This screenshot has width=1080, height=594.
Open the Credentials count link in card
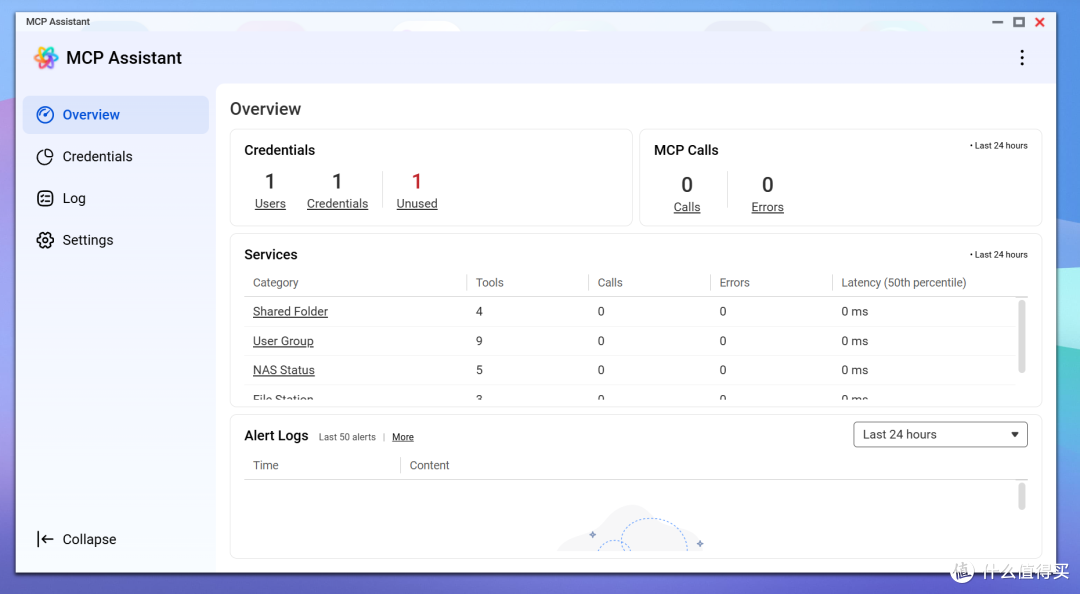coord(338,204)
